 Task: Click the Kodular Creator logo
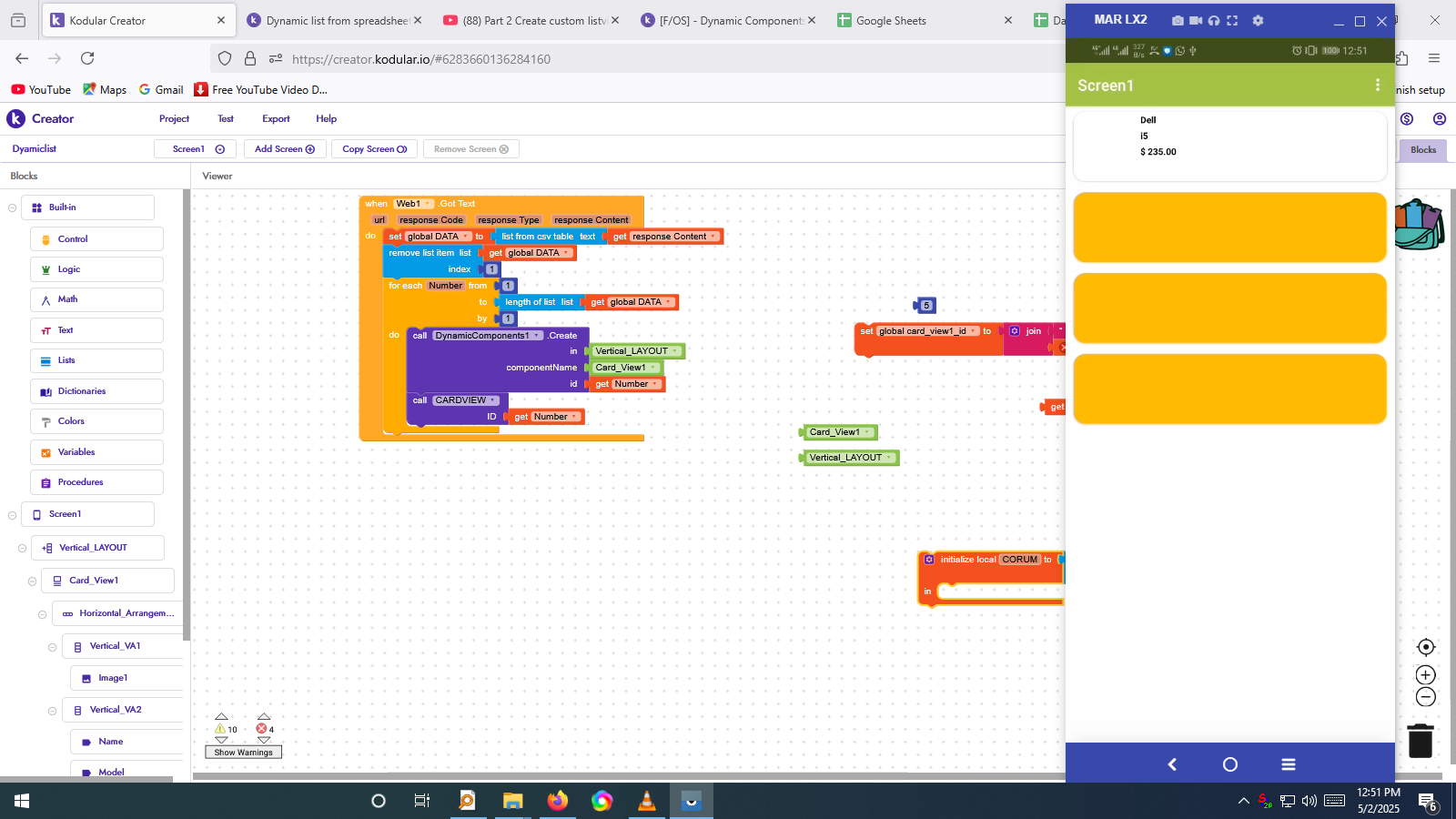click(40, 118)
